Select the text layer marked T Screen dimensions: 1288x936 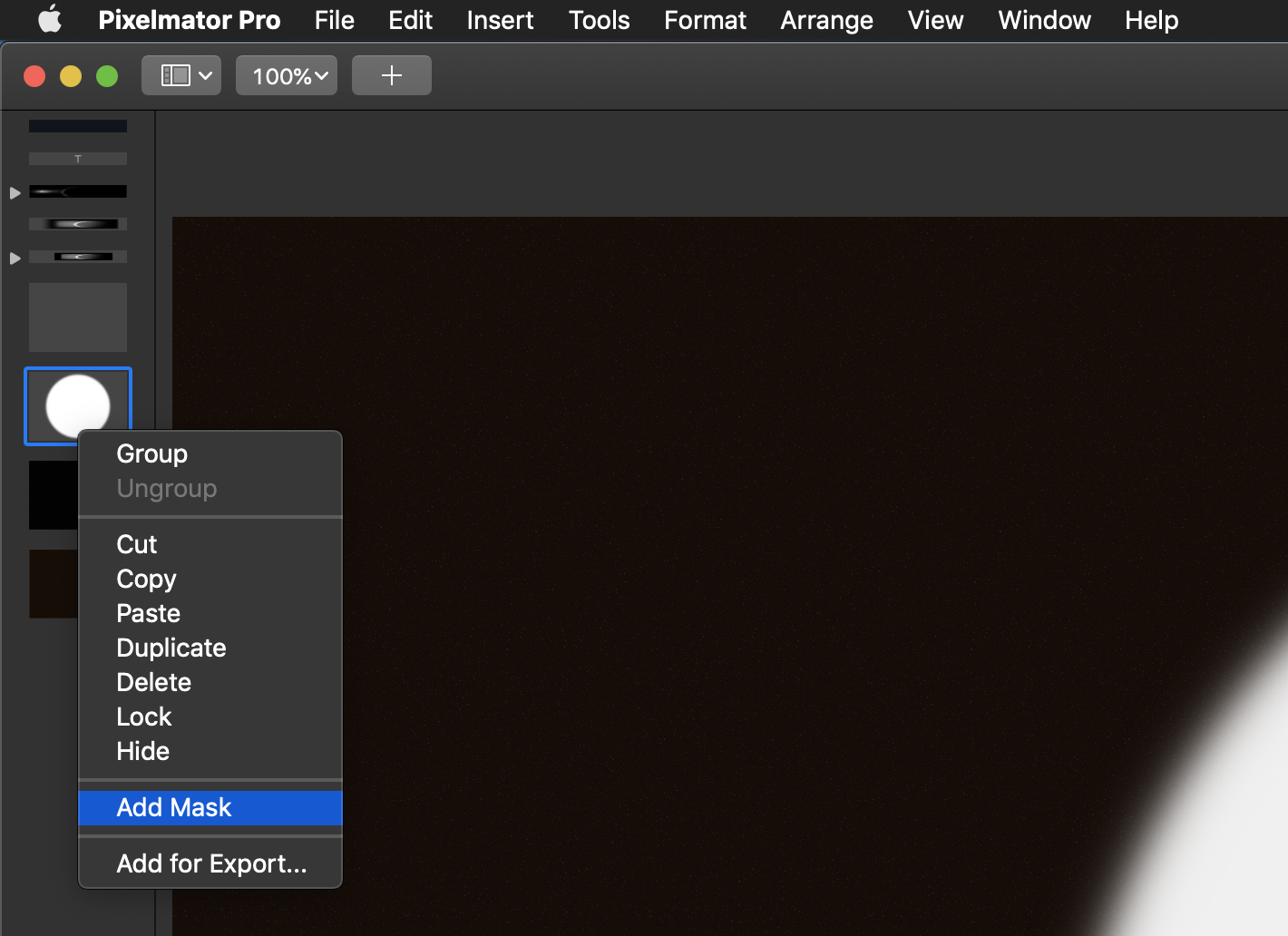point(78,159)
